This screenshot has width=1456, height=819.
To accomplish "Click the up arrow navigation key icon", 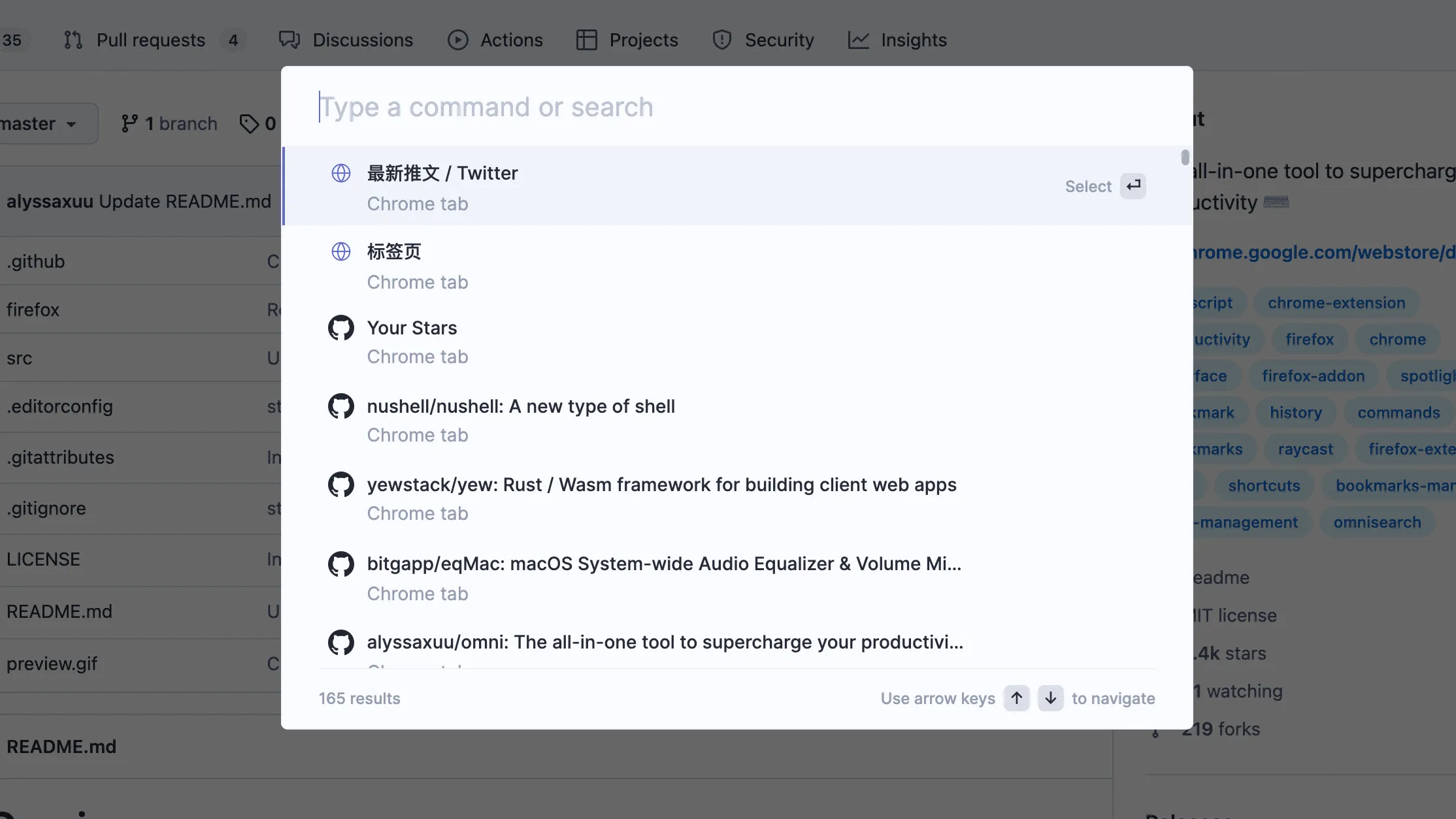I will (x=1017, y=698).
